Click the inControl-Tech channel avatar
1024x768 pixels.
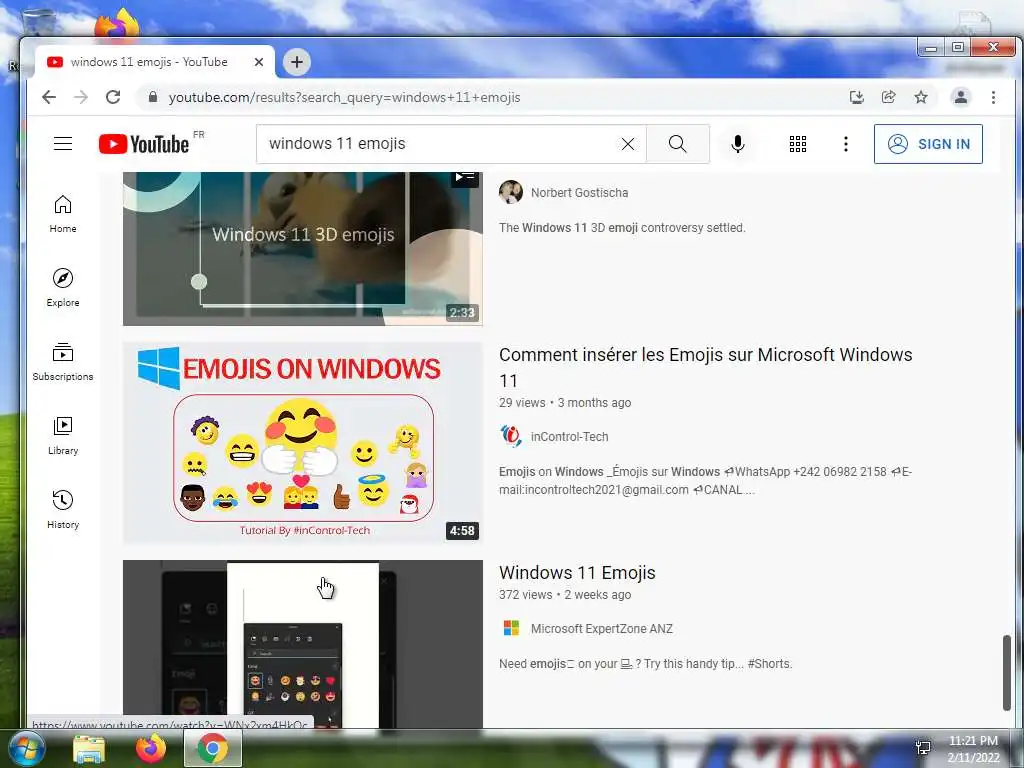pyautogui.click(x=511, y=436)
